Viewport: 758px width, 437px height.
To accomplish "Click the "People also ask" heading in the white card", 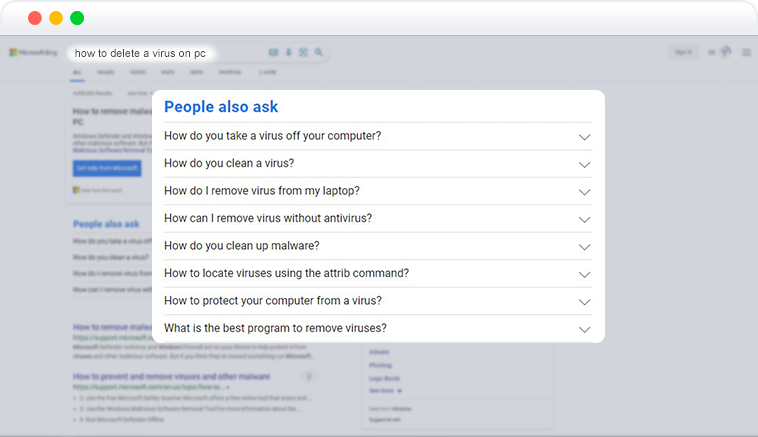I will pos(221,107).
